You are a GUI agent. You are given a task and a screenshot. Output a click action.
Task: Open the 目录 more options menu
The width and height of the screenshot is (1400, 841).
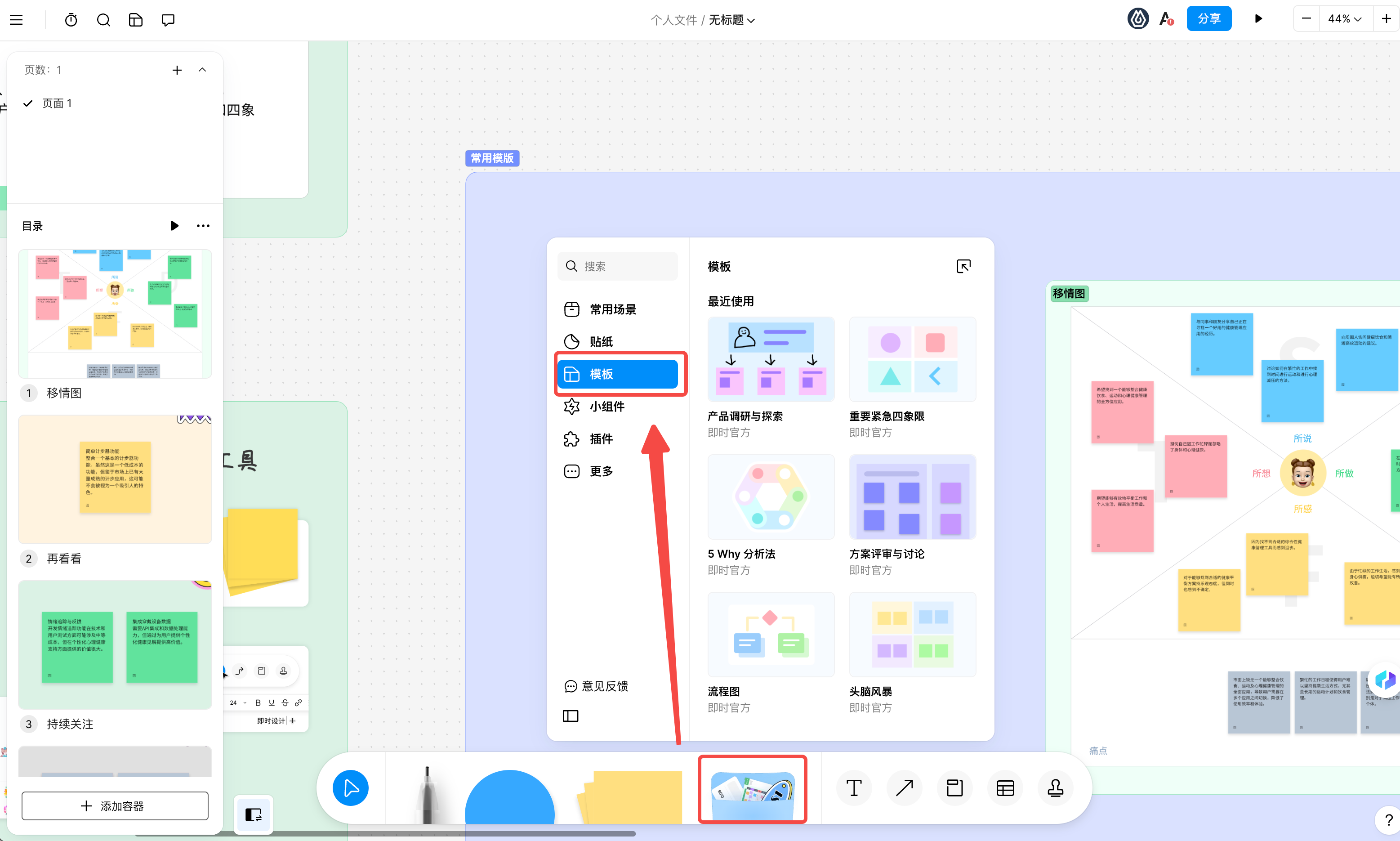(x=203, y=226)
